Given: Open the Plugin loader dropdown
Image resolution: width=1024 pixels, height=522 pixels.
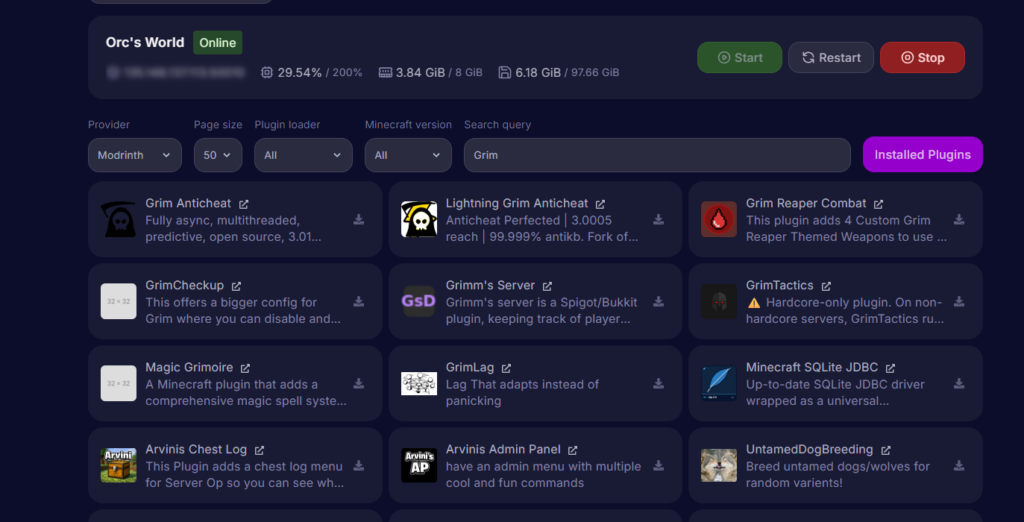Looking at the screenshot, I should pyautogui.click(x=303, y=155).
